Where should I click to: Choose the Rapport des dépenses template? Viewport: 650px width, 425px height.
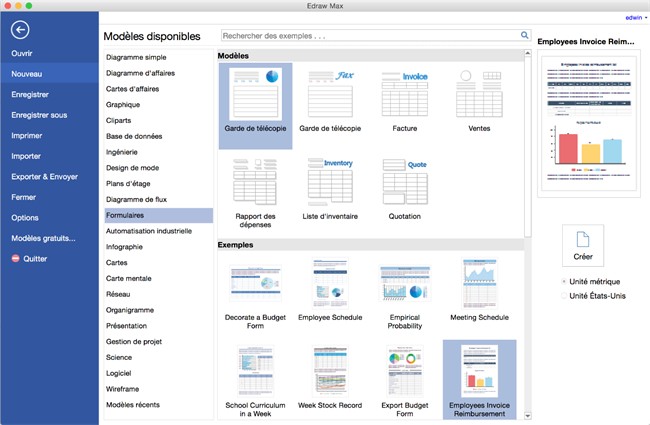(x=255, y=181)
